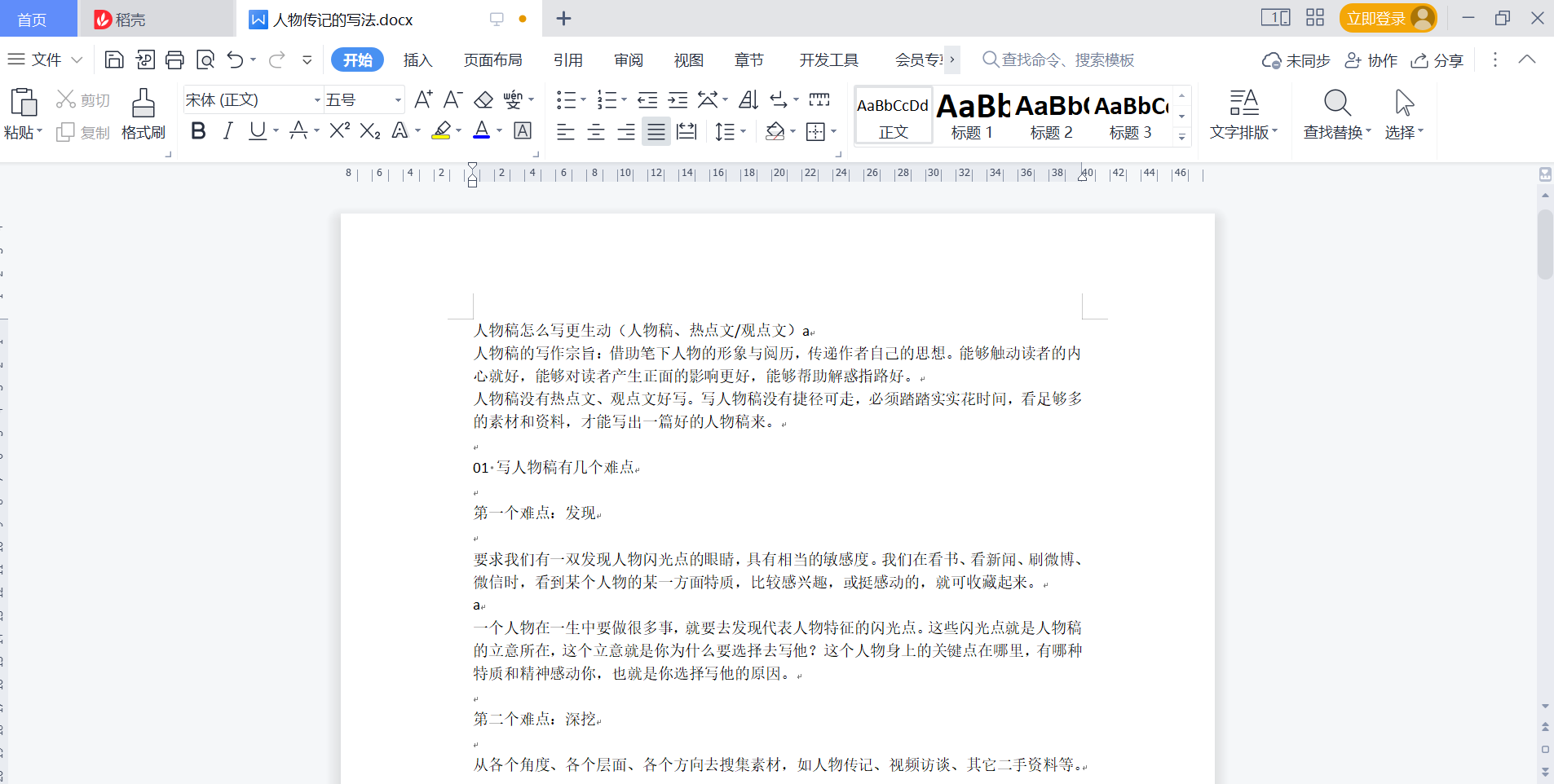
Task: Expand borders dropdown arrow
Action: [833, 131]
